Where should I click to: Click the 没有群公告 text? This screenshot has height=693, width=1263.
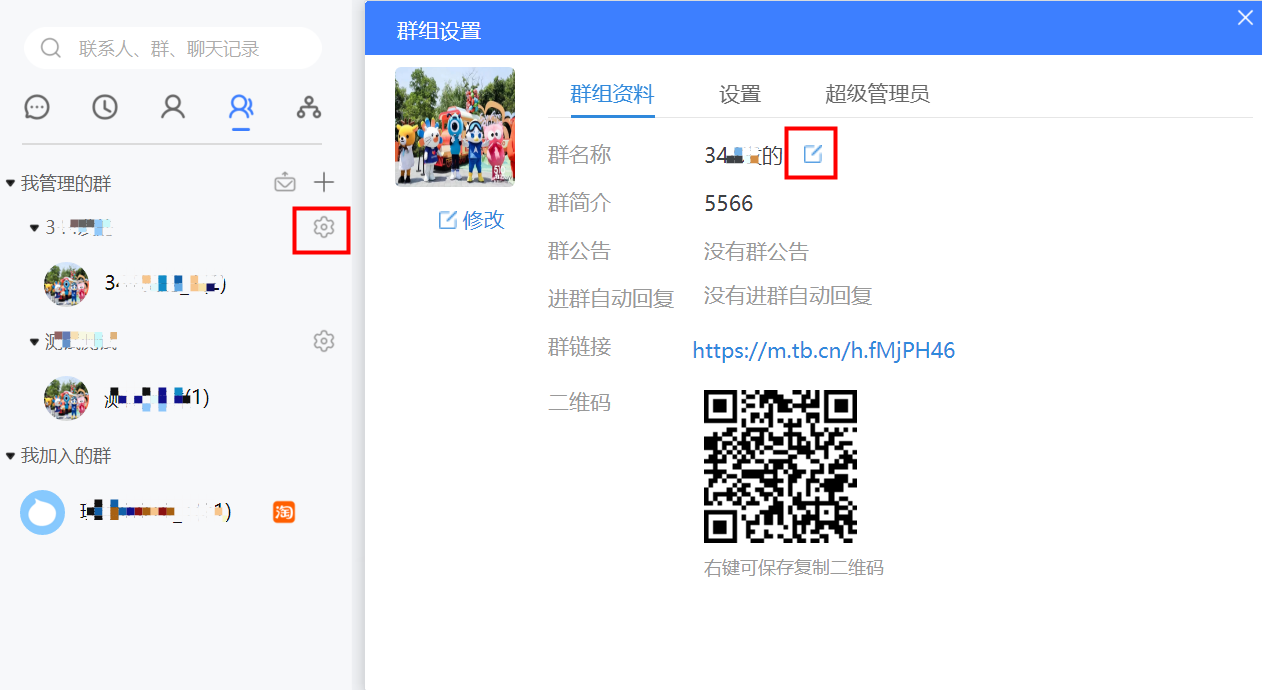756,251
